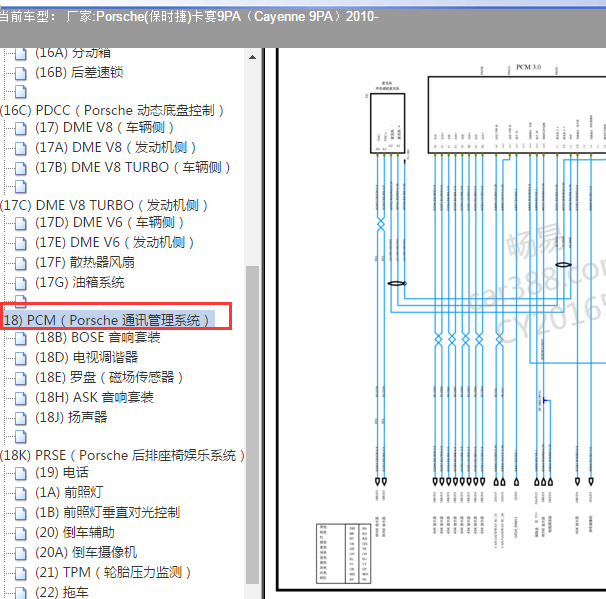This screenshot has width=606, height=599.
Task: Click document icon beside (19) 电话
Action: [x=20, y=473]
